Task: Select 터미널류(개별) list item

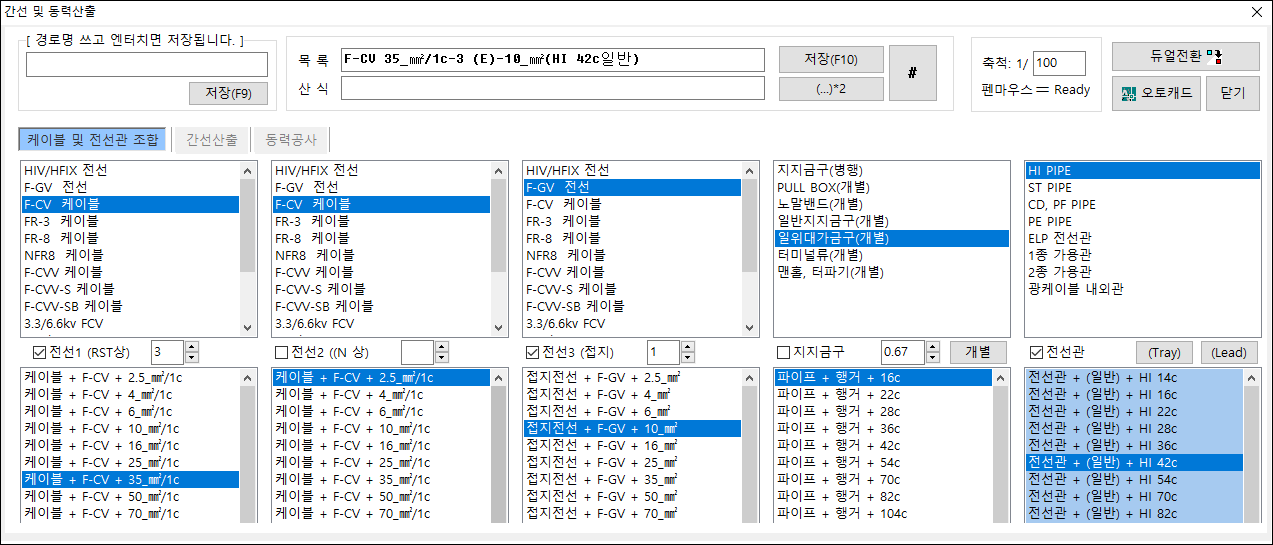Action: click(891, 255)
